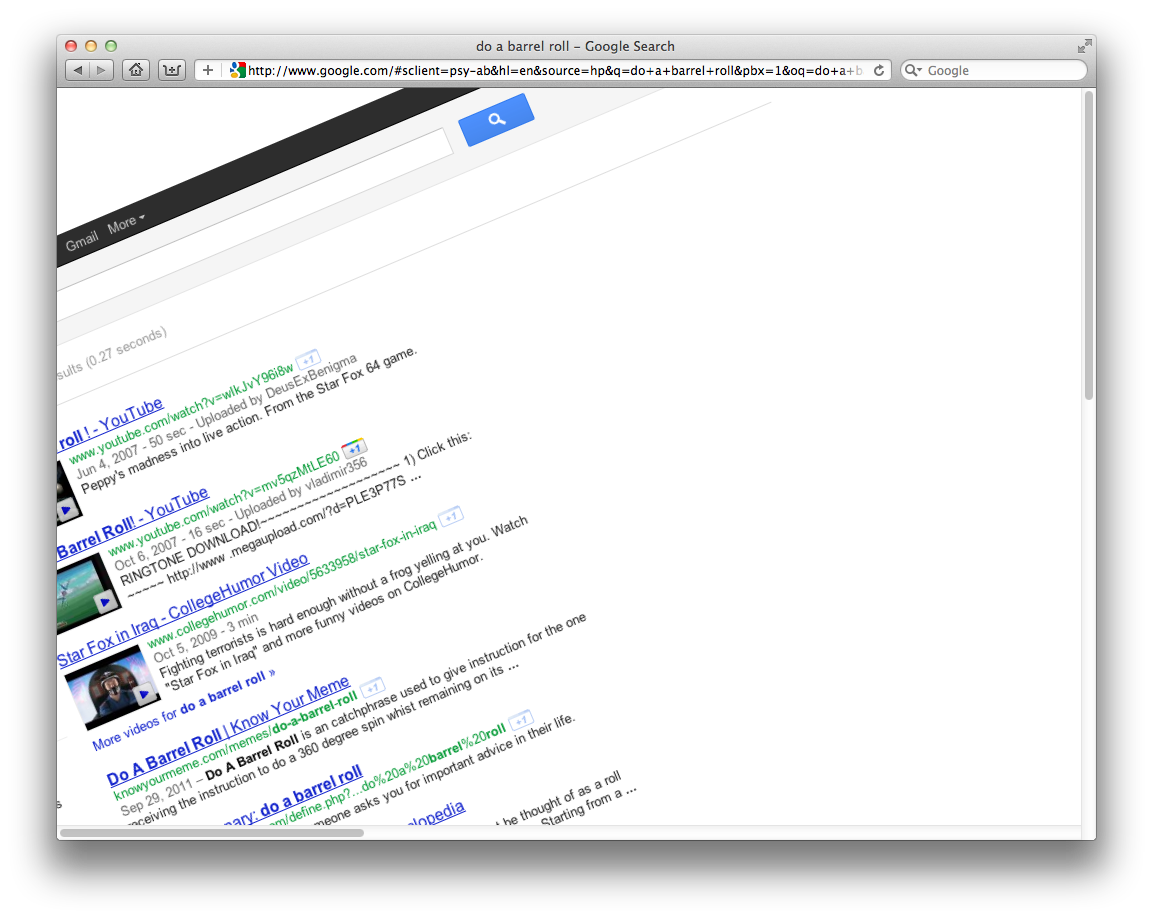Click the vertical scrollbar thumb
This screenshot has height=919, width=1153.
[1089, 246]
